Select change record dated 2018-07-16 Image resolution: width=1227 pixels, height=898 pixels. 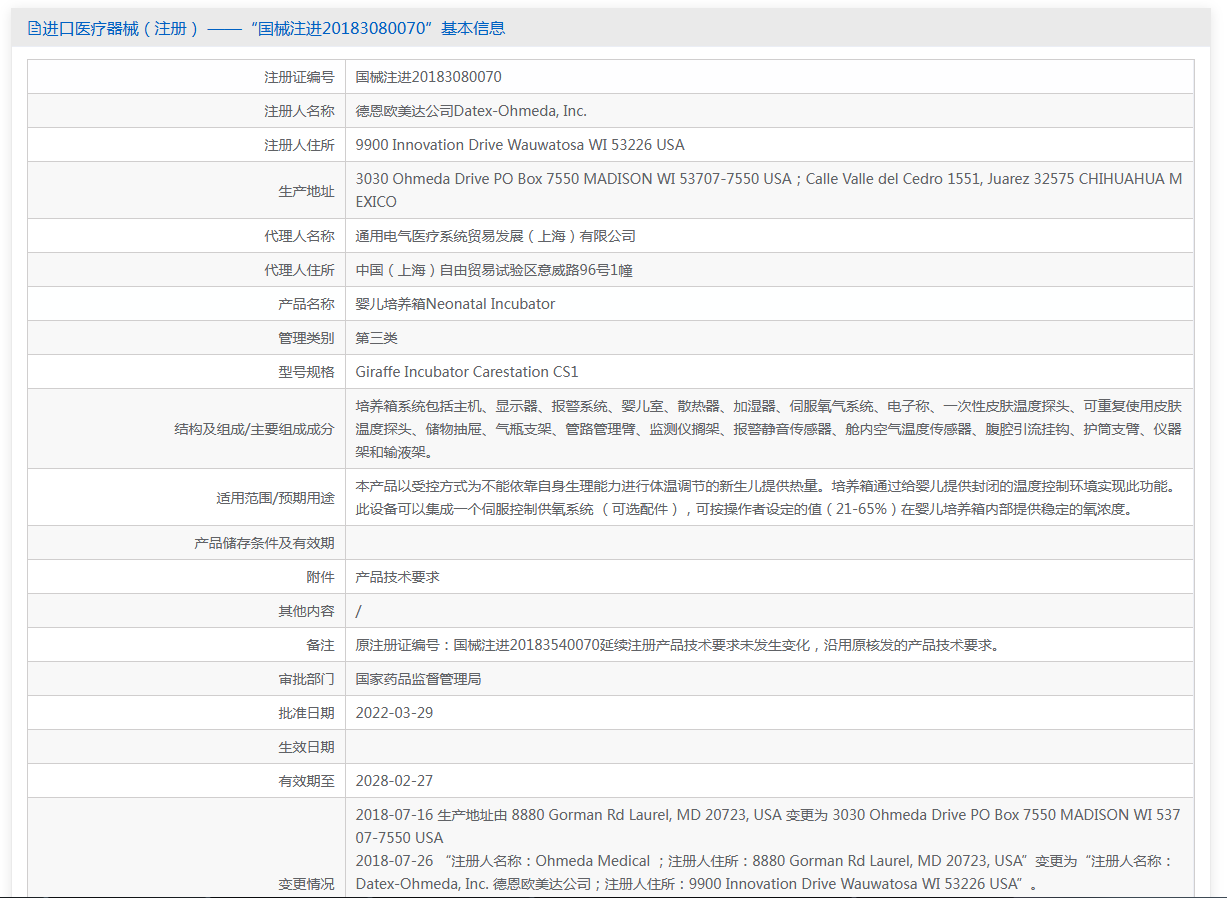pos(768,826)
